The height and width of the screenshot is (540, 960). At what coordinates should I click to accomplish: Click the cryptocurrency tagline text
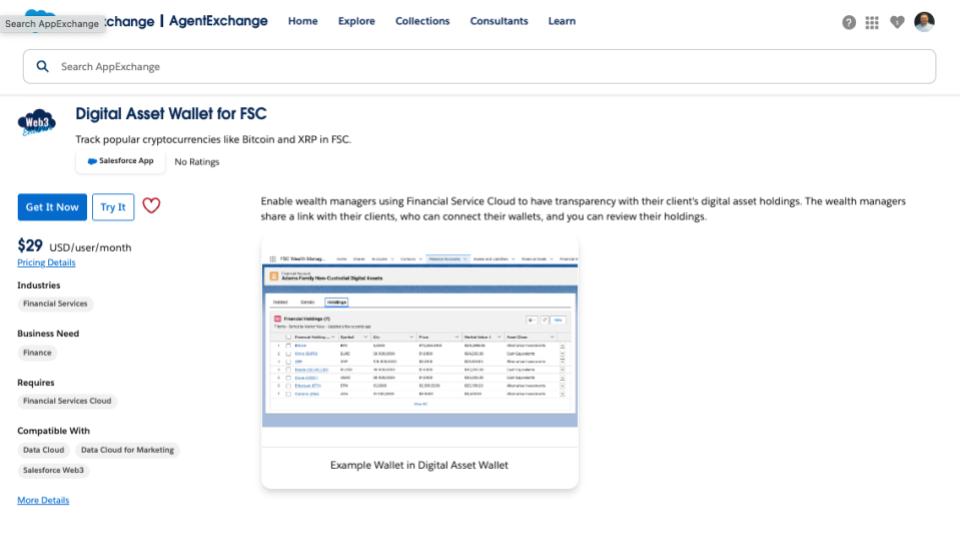point(213,140)
